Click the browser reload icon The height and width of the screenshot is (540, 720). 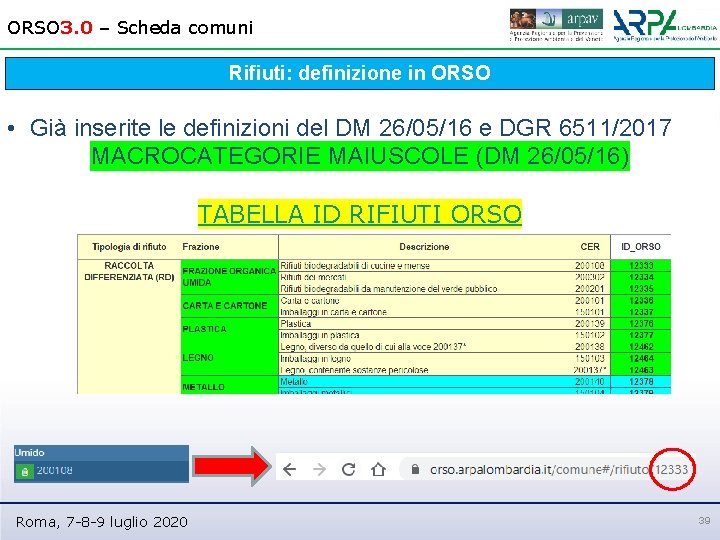349,469
